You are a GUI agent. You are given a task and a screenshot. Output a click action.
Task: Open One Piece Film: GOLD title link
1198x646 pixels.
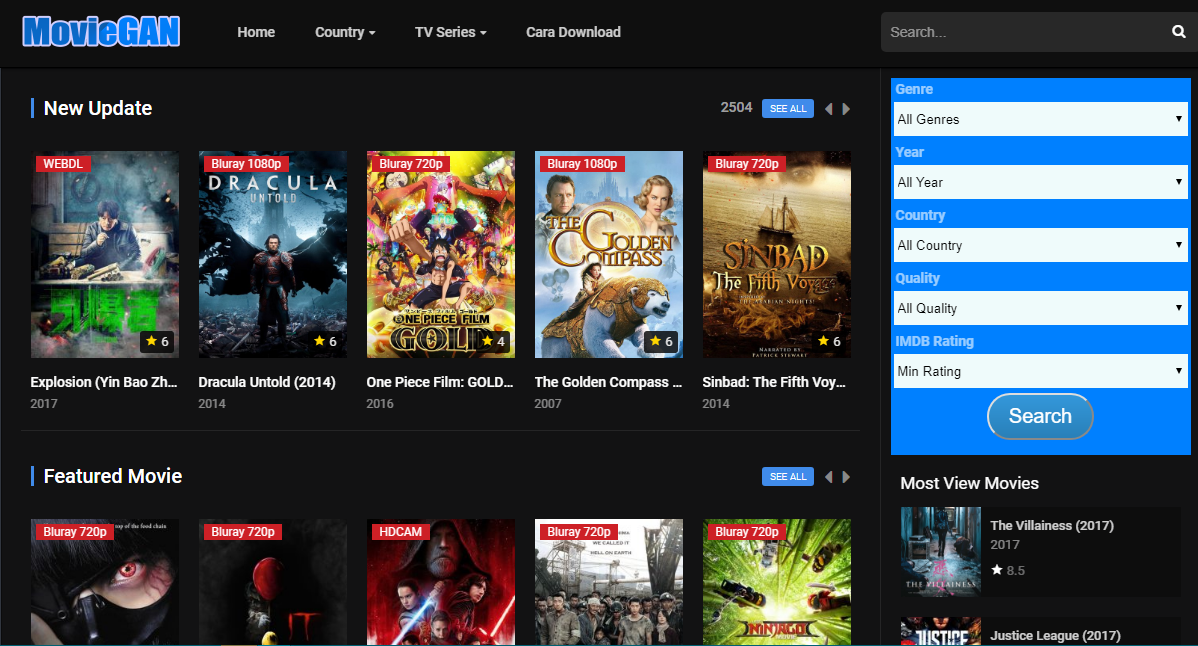pos(440,382)
